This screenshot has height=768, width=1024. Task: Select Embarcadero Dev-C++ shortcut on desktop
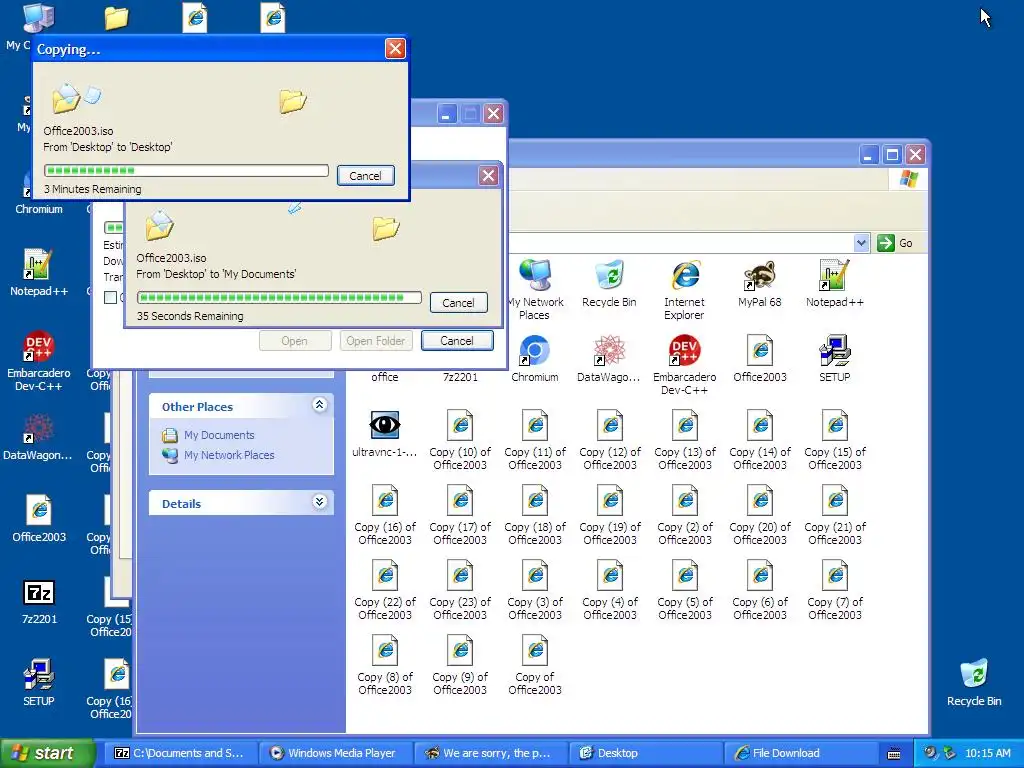click(x=39, y=360)
